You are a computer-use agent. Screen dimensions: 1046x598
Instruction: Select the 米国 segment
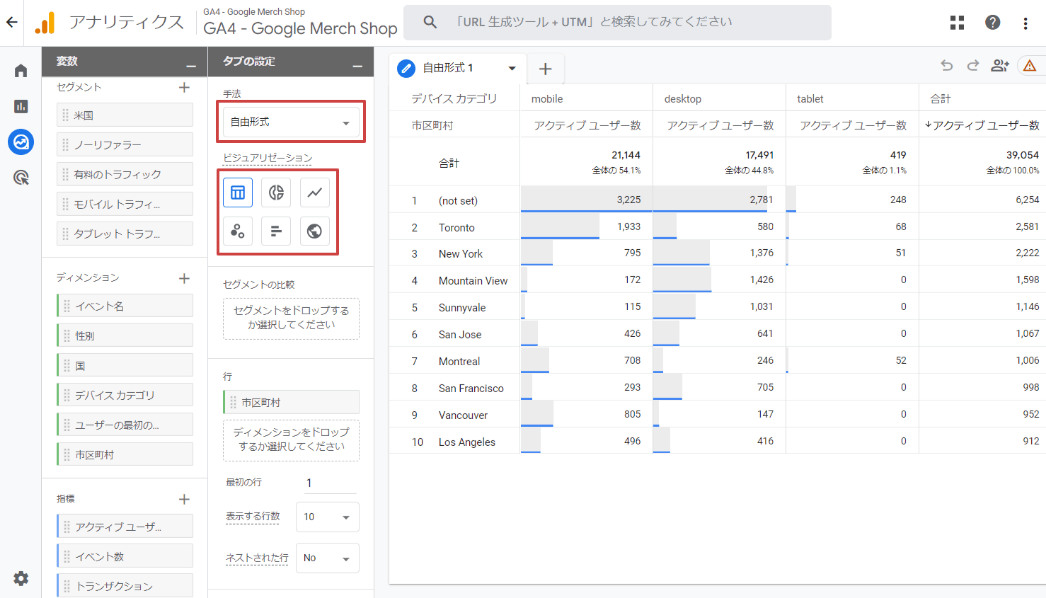click(125, 115)
